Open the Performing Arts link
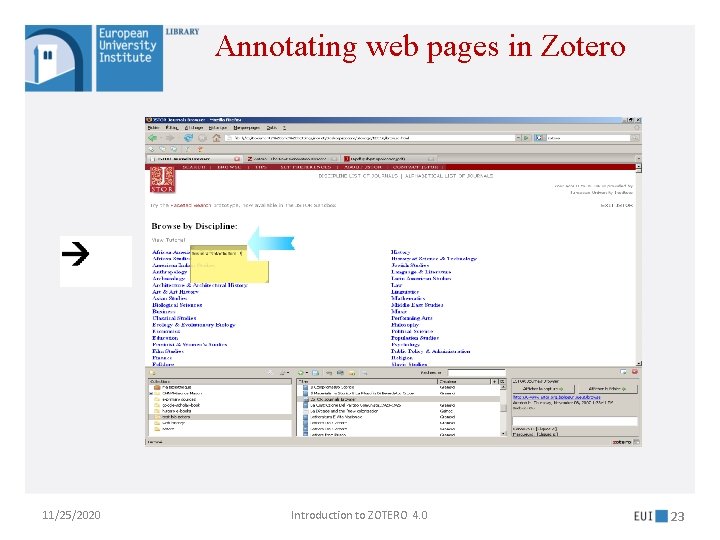 (411, 318)
